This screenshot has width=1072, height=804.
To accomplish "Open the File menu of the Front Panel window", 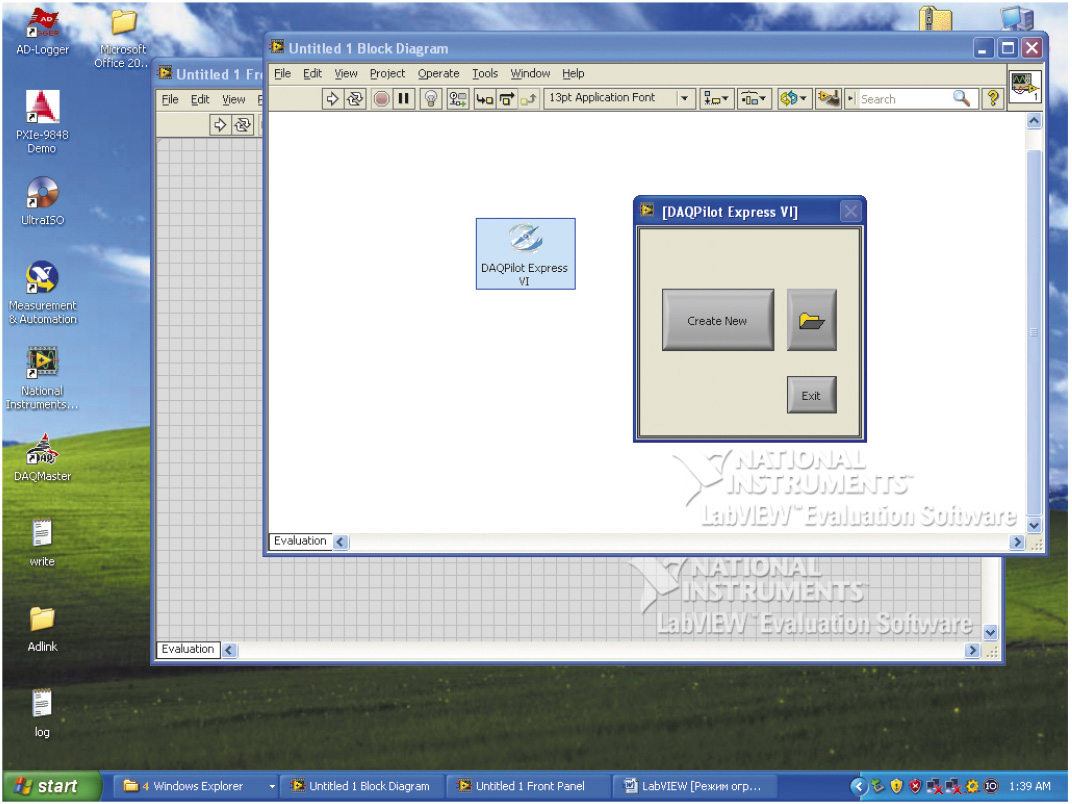I will (170, 100).
